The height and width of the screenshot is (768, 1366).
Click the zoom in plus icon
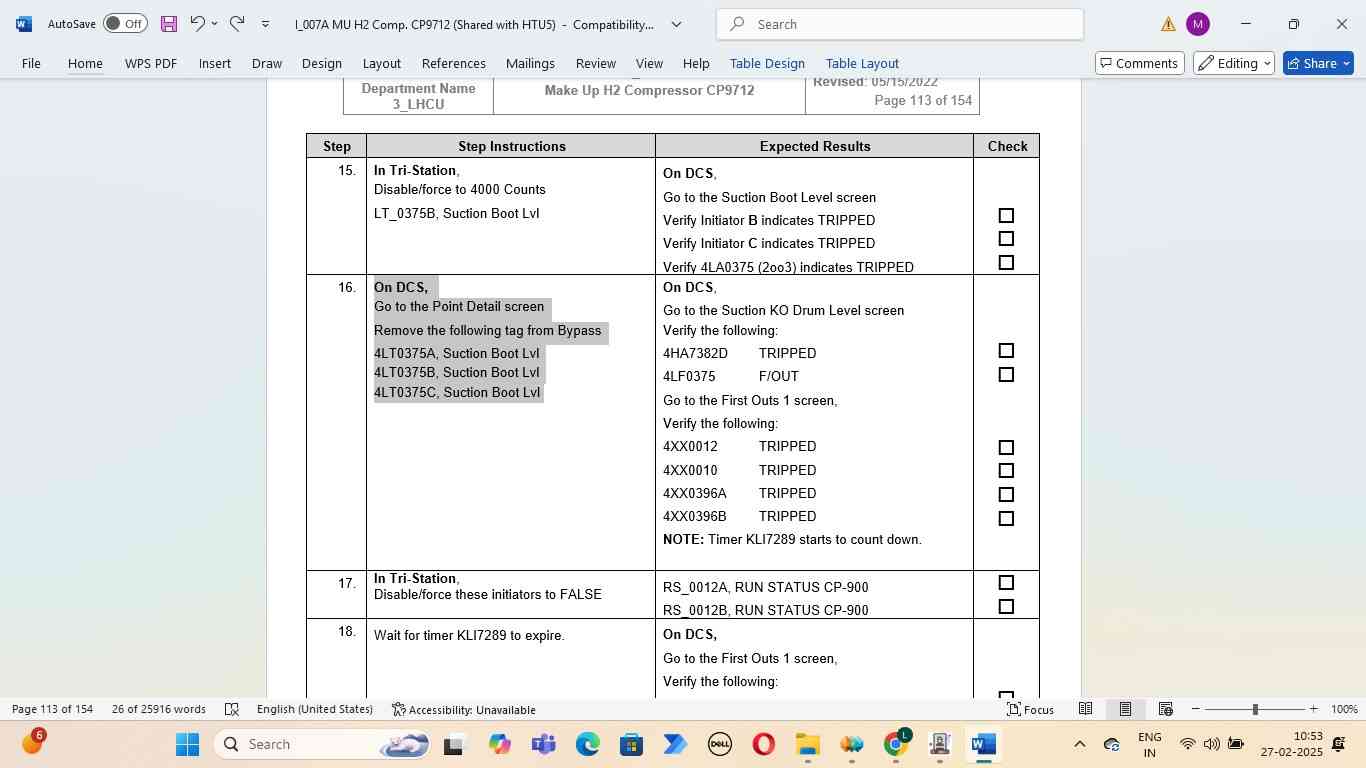[1313, 709]
